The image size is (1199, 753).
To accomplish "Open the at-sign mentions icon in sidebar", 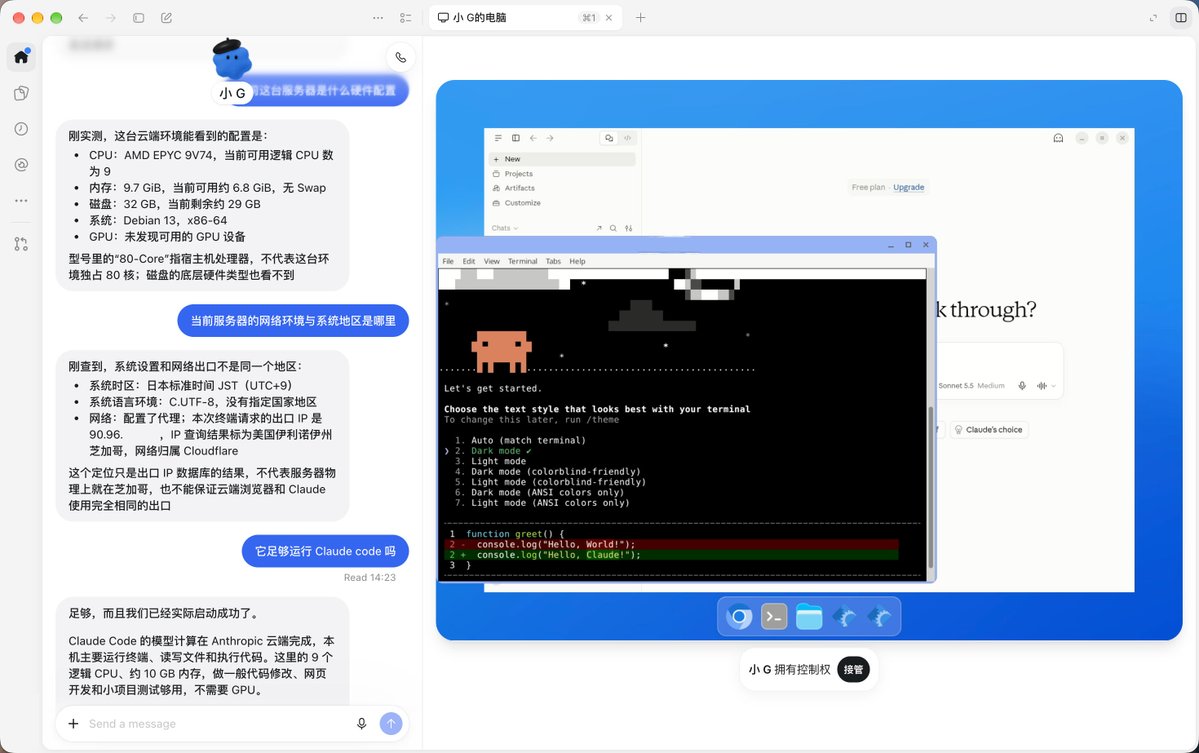I will (x=21, y=164).
